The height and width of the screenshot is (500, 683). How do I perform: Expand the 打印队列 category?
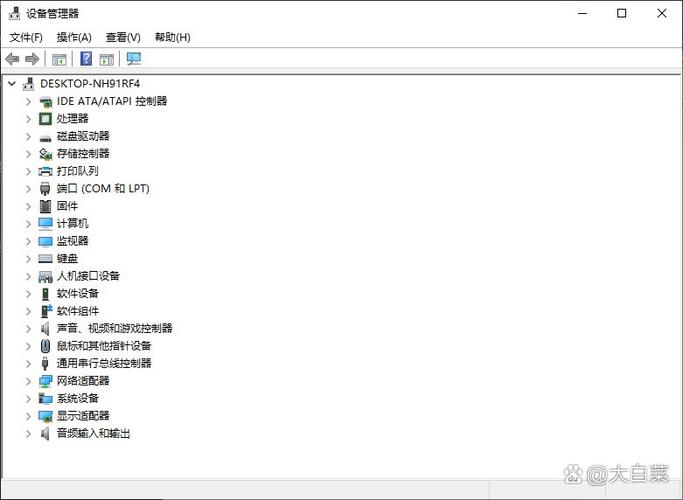pyautogui.click(x=29, y=171)
